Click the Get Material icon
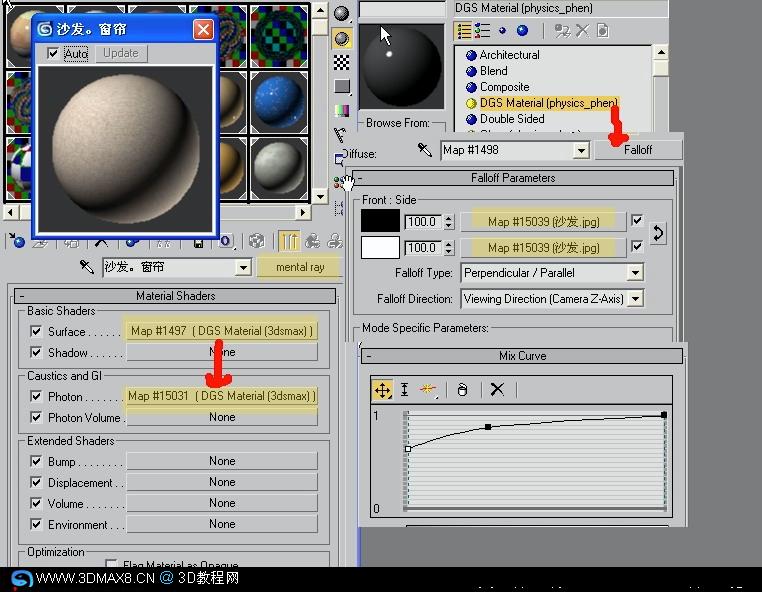 [17, 241]
